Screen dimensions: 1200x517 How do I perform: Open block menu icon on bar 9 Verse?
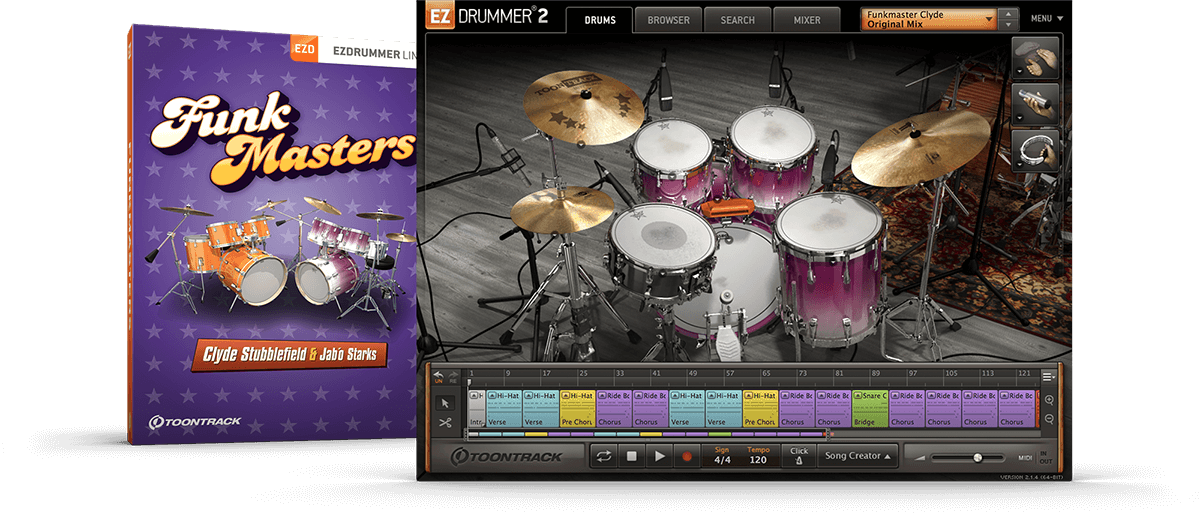[x=493, y=397]
